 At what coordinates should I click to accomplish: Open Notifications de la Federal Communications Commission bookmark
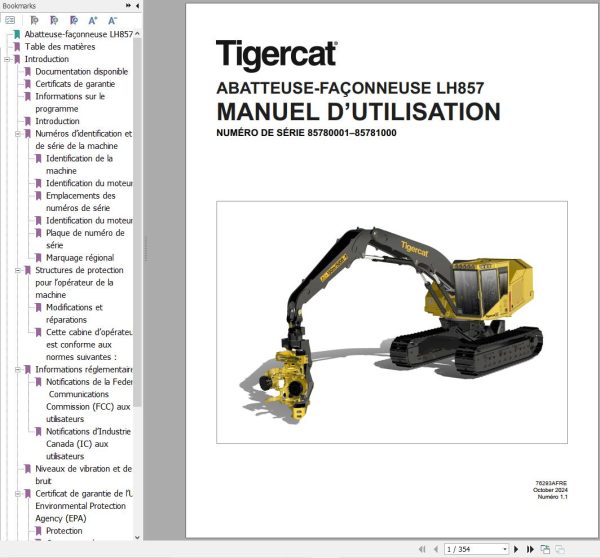pyautogui.click(x=89, y=400)
